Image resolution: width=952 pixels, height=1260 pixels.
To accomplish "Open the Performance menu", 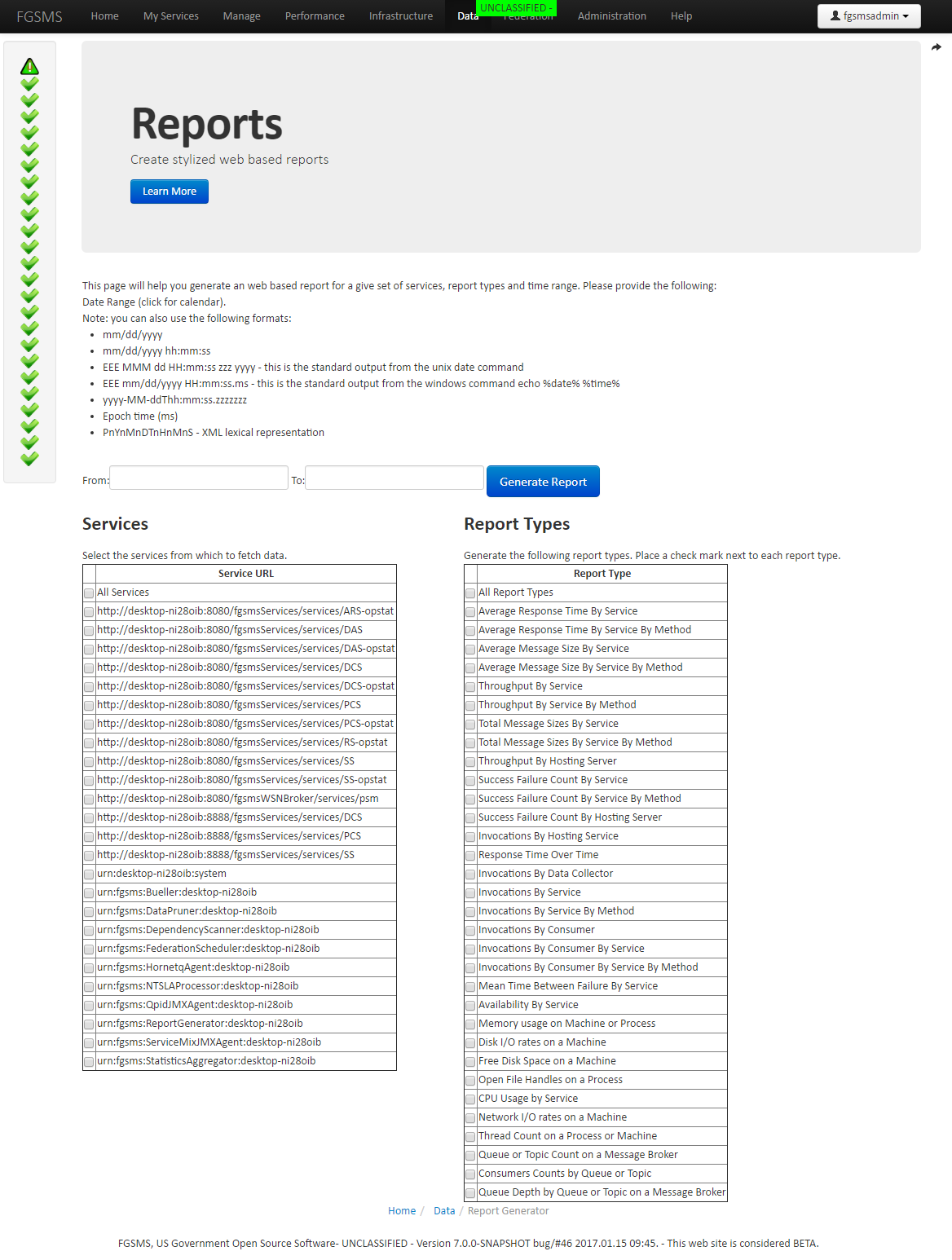I will pos(315,16).
